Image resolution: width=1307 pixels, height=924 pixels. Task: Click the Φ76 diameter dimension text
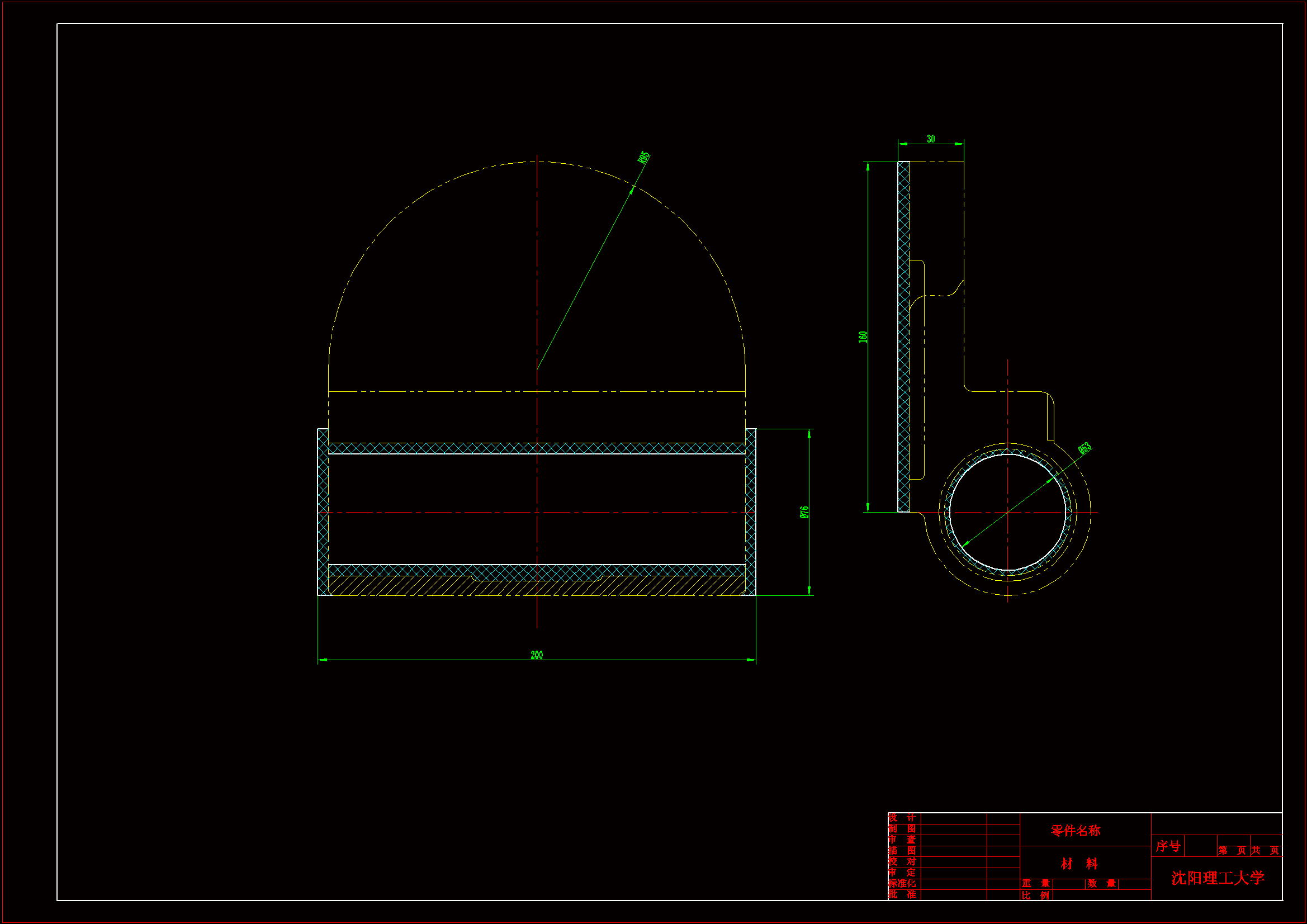[804, 512]
